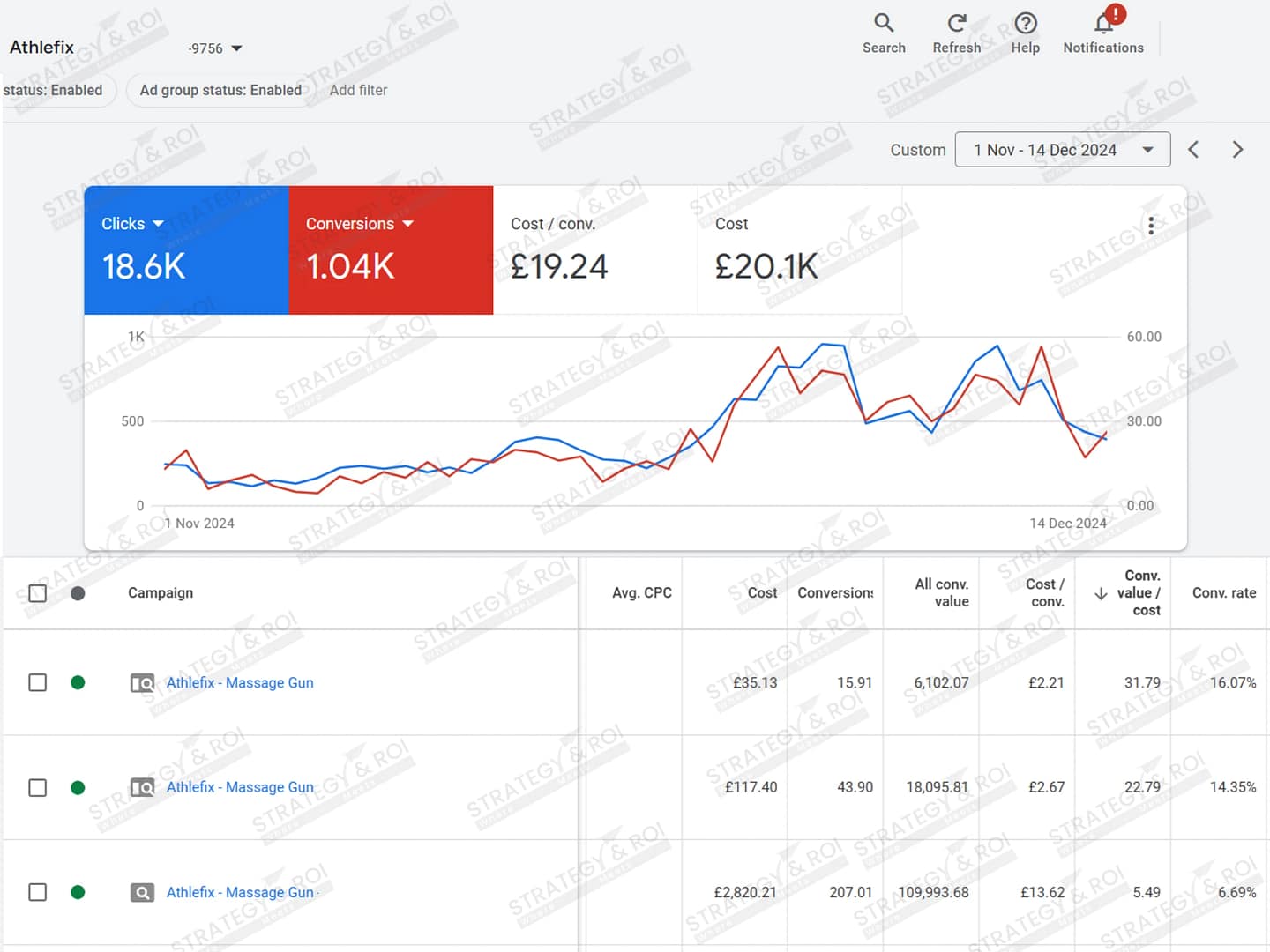Screen dimensions: 1270x952
Task: Click the Refresh icon
Action: (x=956, y=24)
